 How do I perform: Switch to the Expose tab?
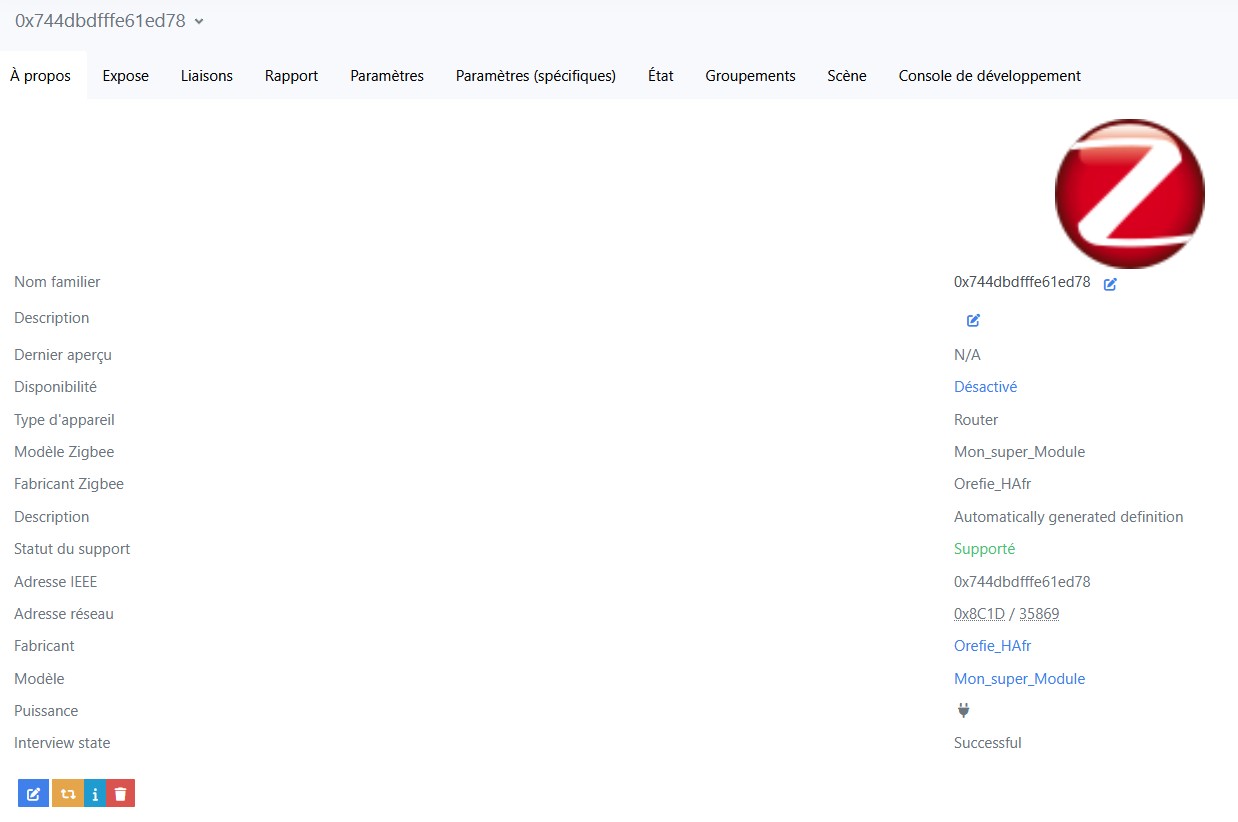point(126,76)
